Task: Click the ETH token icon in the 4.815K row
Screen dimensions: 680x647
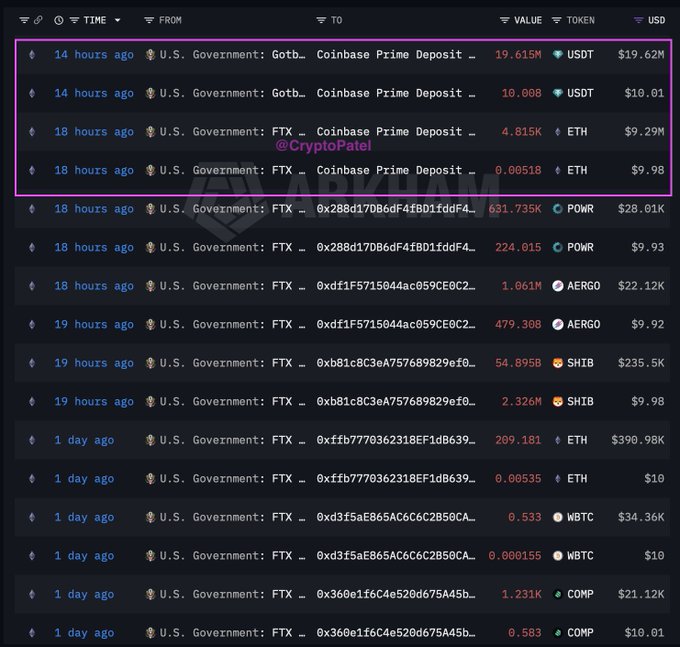Action: tap(558, 132)
